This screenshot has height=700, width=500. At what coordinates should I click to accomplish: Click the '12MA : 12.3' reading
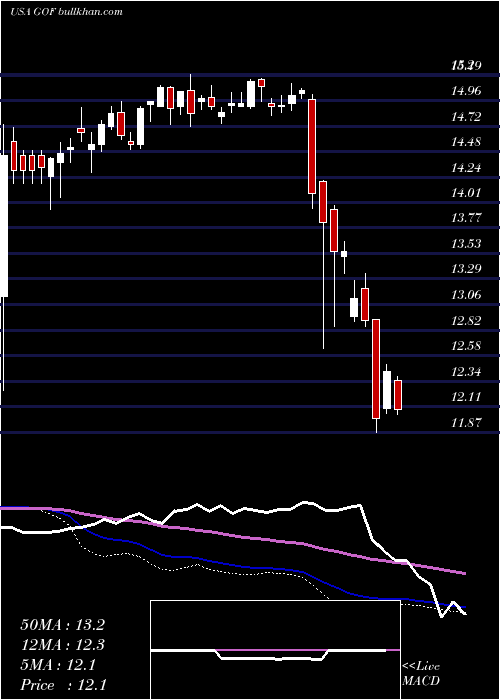point(62,645)
